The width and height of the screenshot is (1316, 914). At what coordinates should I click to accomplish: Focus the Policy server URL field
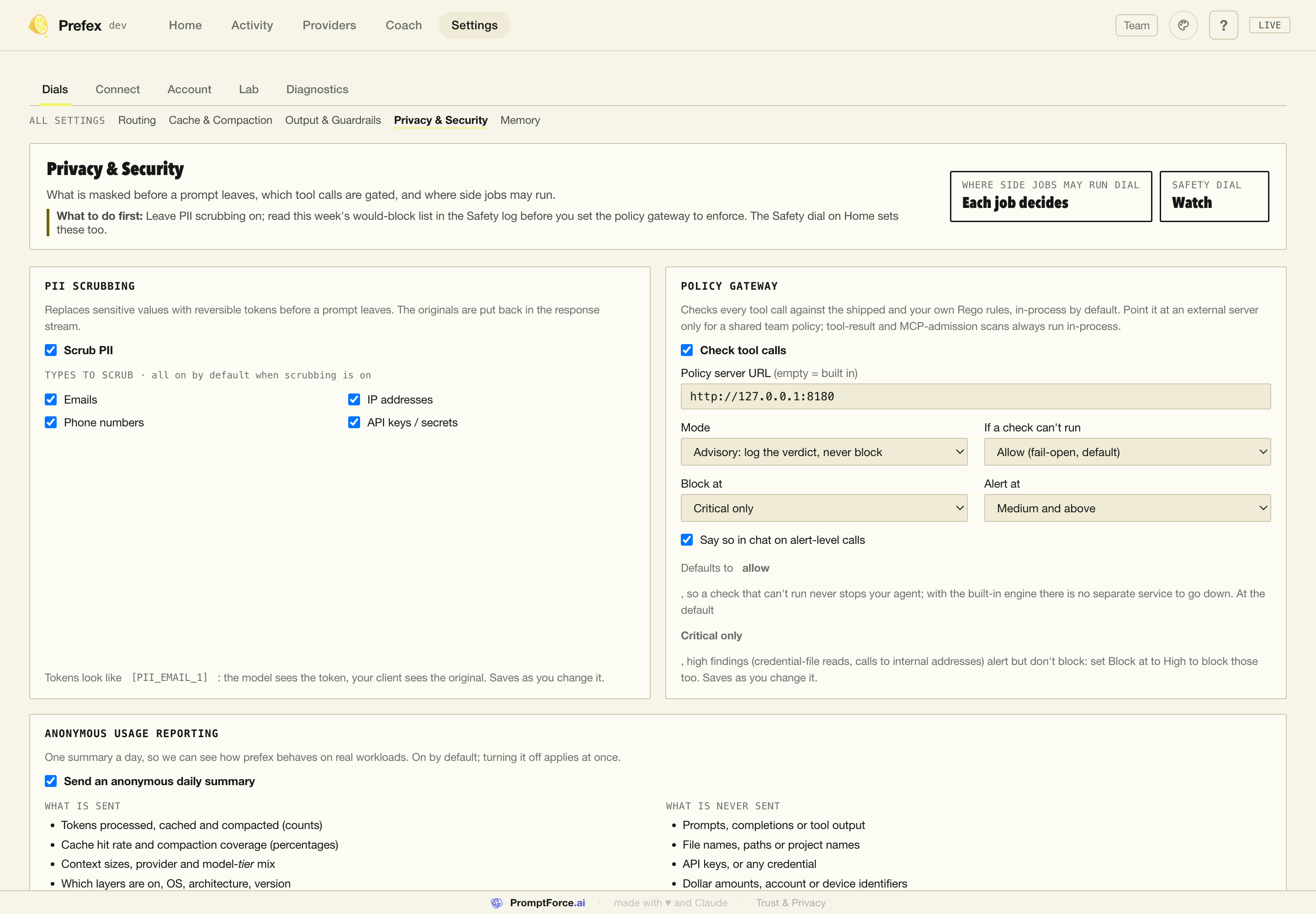[x=975, y=396]
